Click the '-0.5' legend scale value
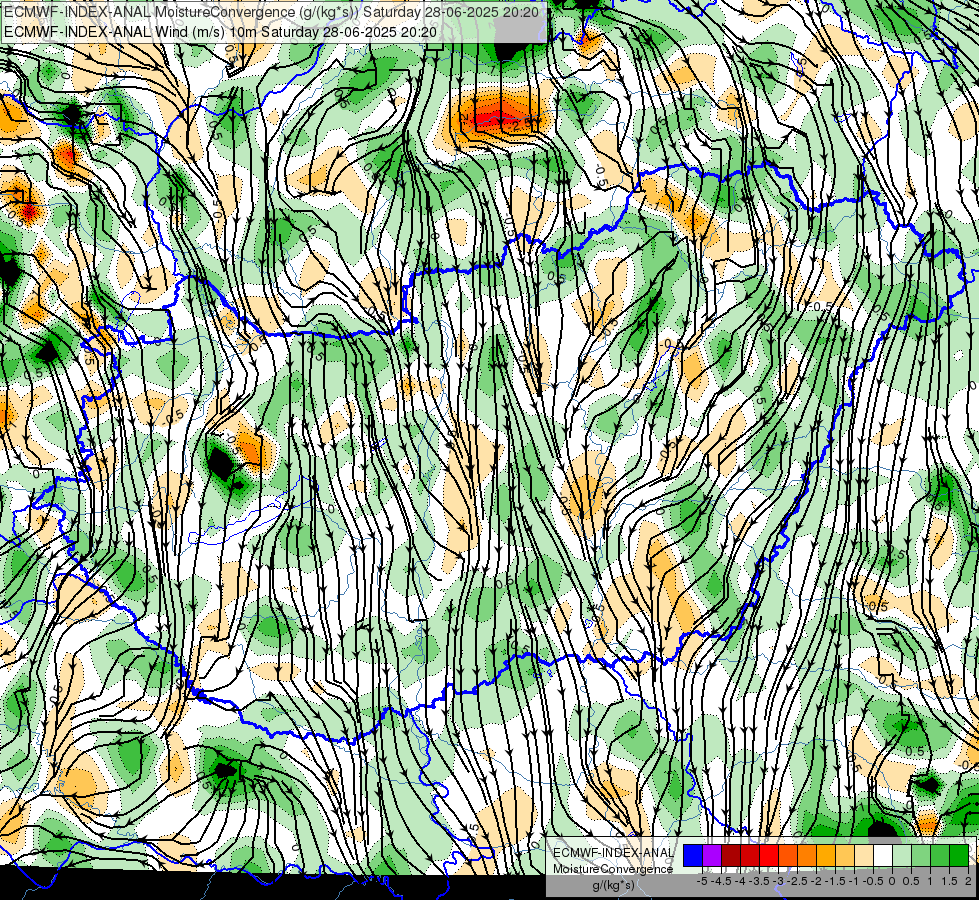The image size is (979, 900). click(873, 881)
